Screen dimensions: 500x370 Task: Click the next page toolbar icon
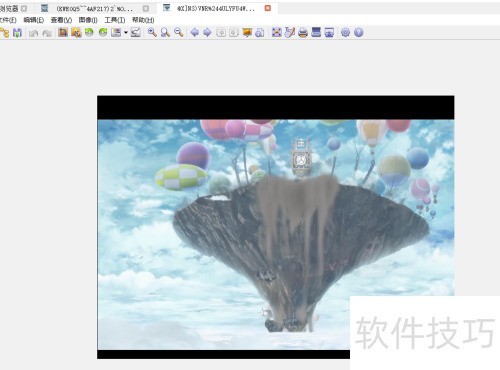[234, 33]
